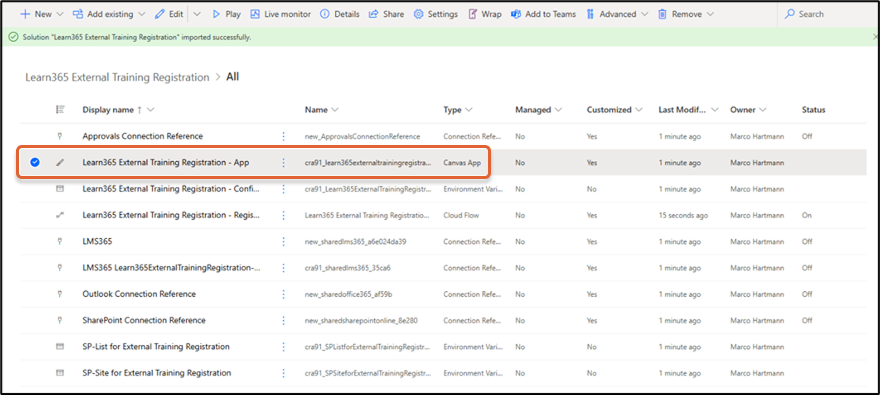Go to Learn365 External Training Registration breadcrumb
The width and height of the screenshot is (880, 395).
(x=117, y=77)
